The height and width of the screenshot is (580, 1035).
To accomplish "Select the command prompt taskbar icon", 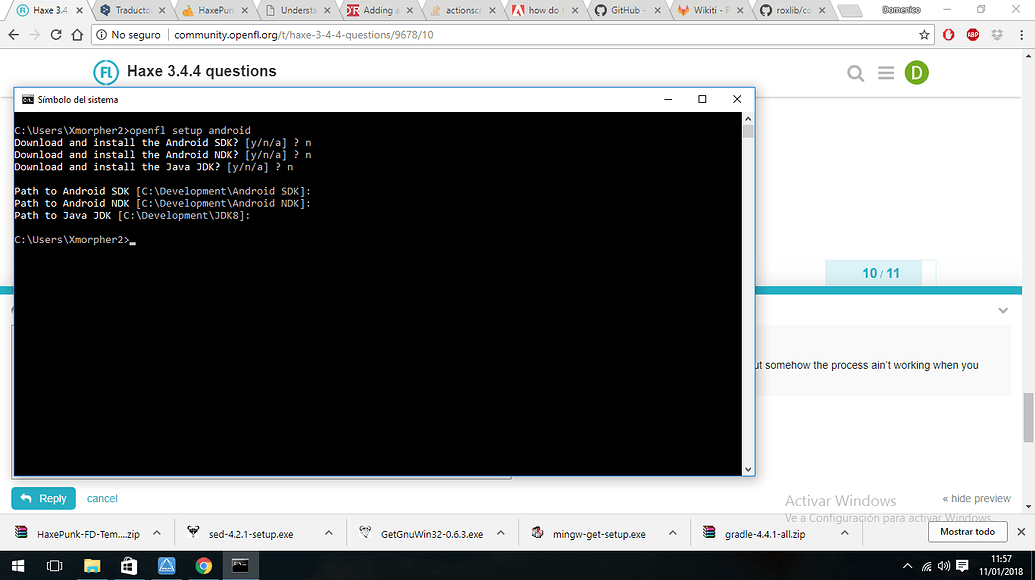I will pos(240,566).
